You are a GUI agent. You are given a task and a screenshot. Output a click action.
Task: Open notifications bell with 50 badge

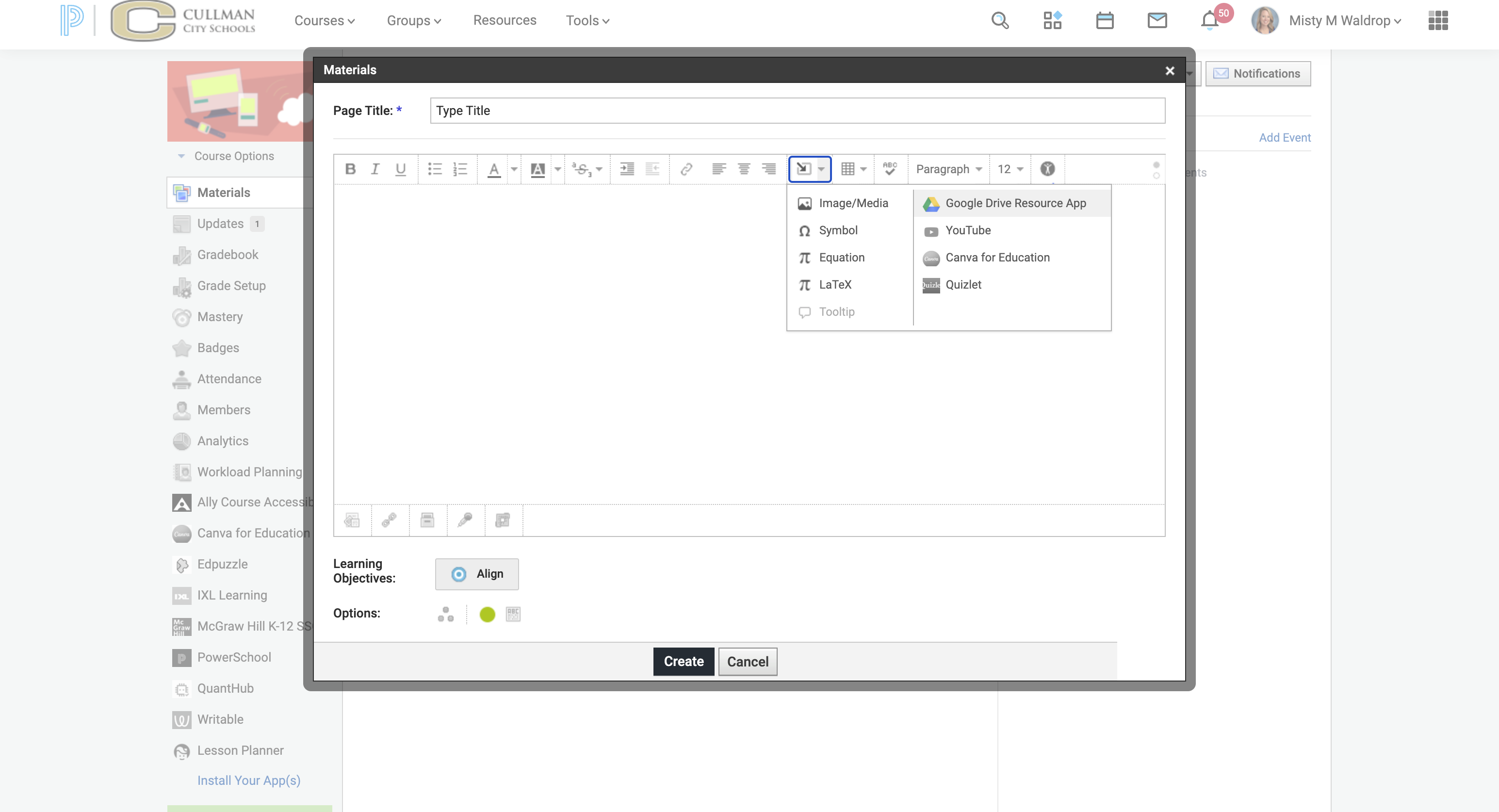1210,21
